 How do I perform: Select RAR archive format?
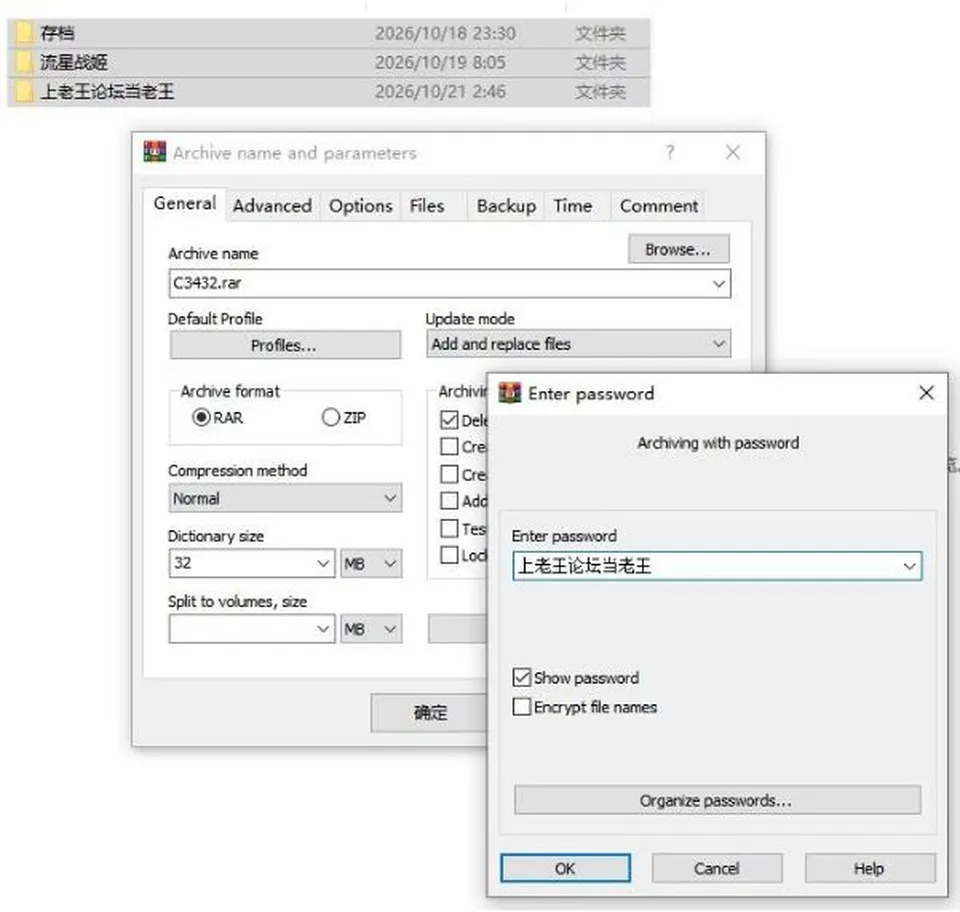tap(201, 417)
